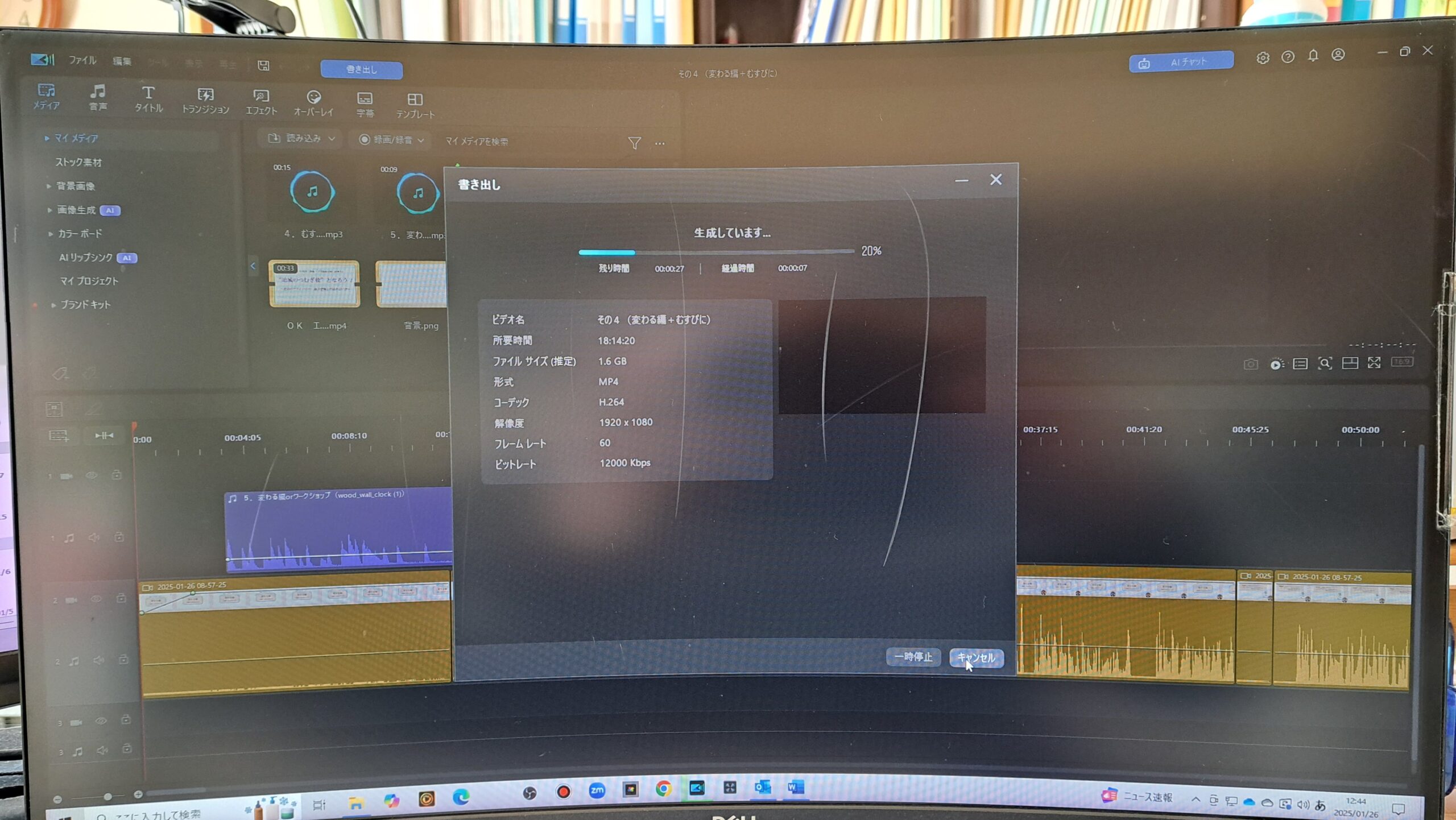Image resolution: width=1456 pixels, height=820 pixels.
Task: Lock video track 3
Action: pyautogui.click(x=126, y=719)
